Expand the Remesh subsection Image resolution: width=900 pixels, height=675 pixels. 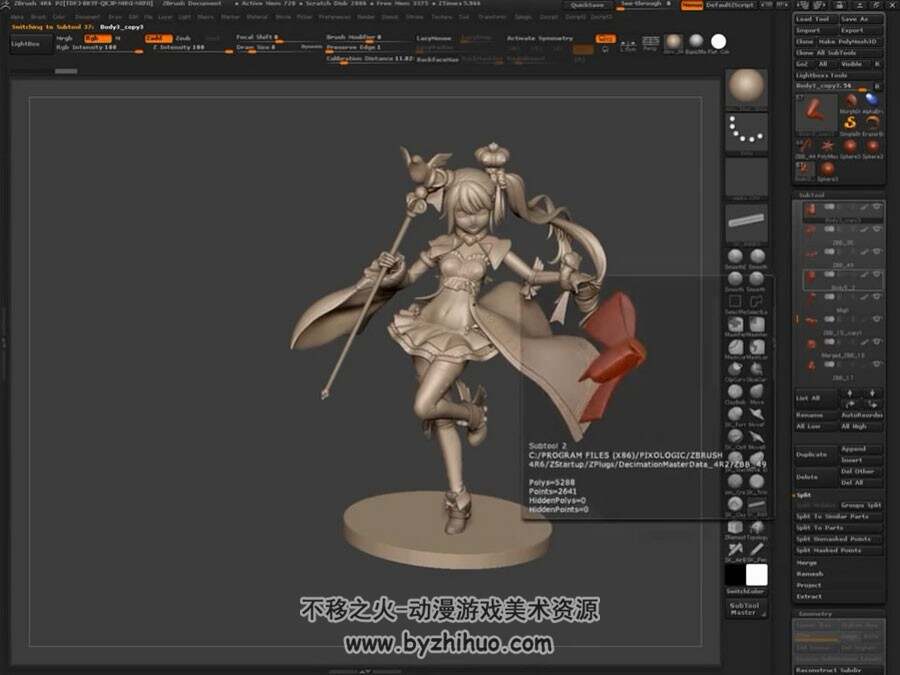coord(810,574)
